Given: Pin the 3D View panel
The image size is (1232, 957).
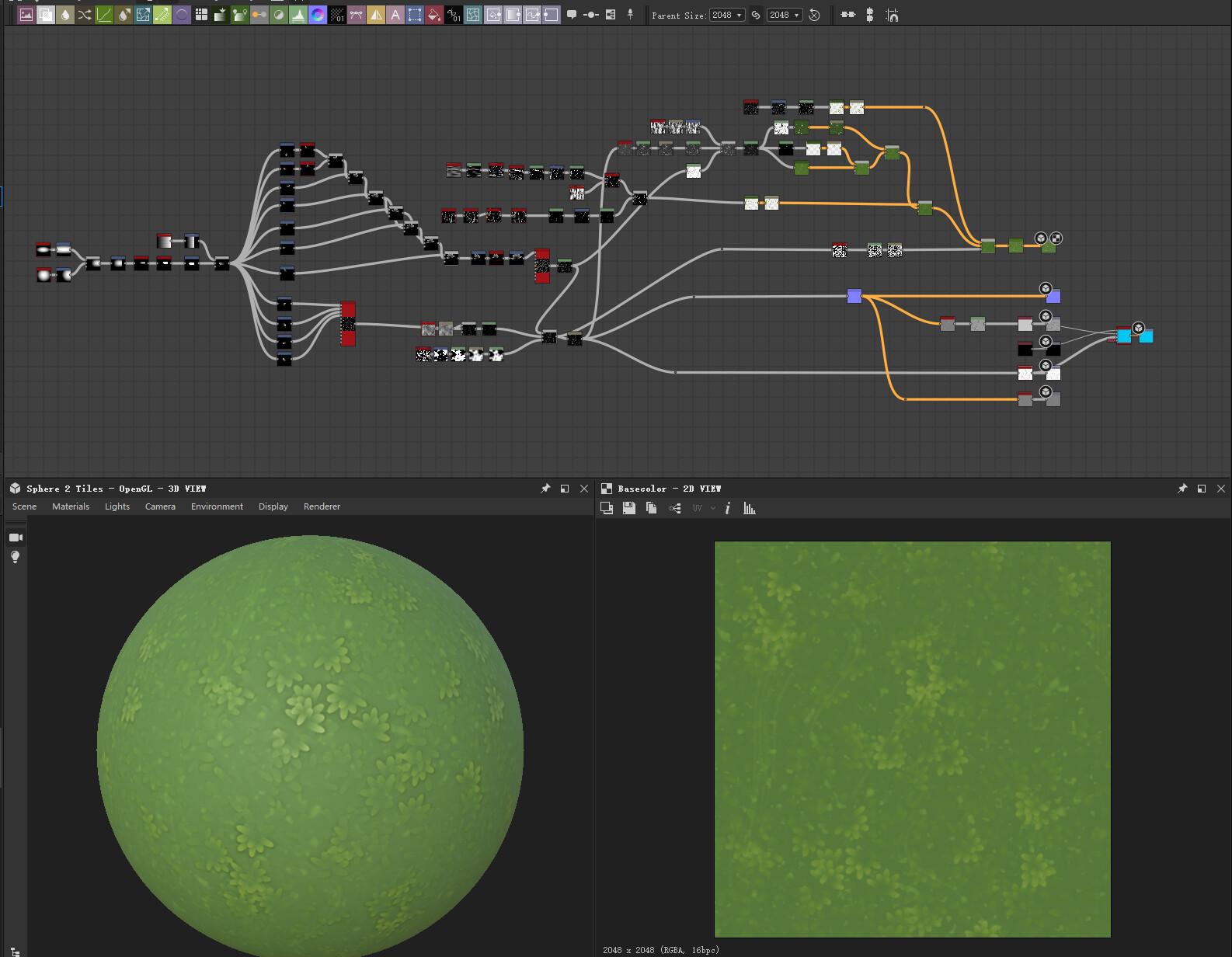Looking at the screenshot, I should point(545,489).
